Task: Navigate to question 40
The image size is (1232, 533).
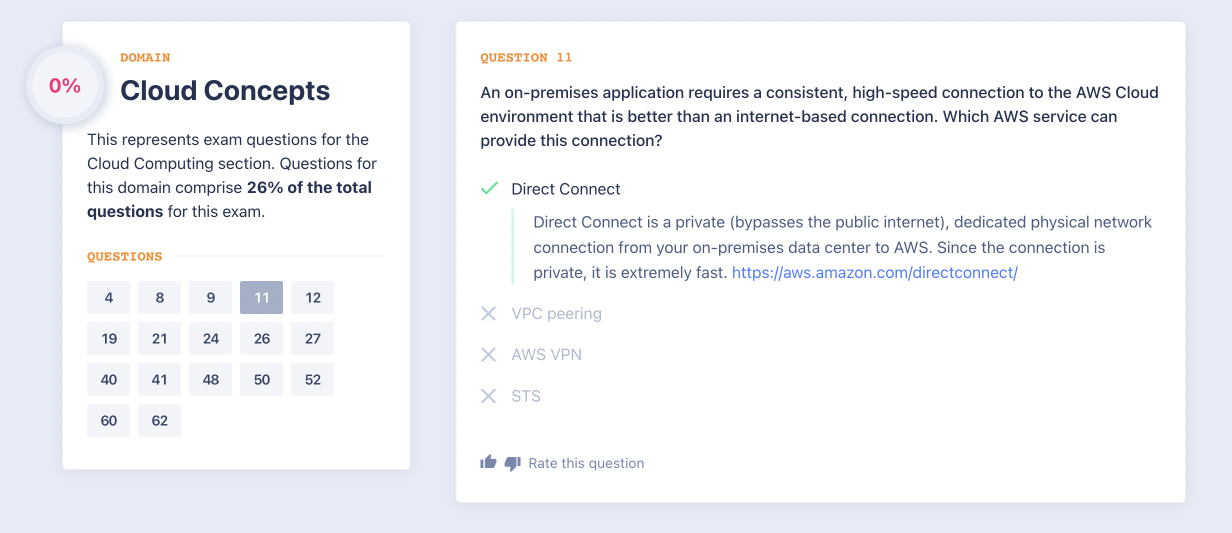Action: click(108, 380)
